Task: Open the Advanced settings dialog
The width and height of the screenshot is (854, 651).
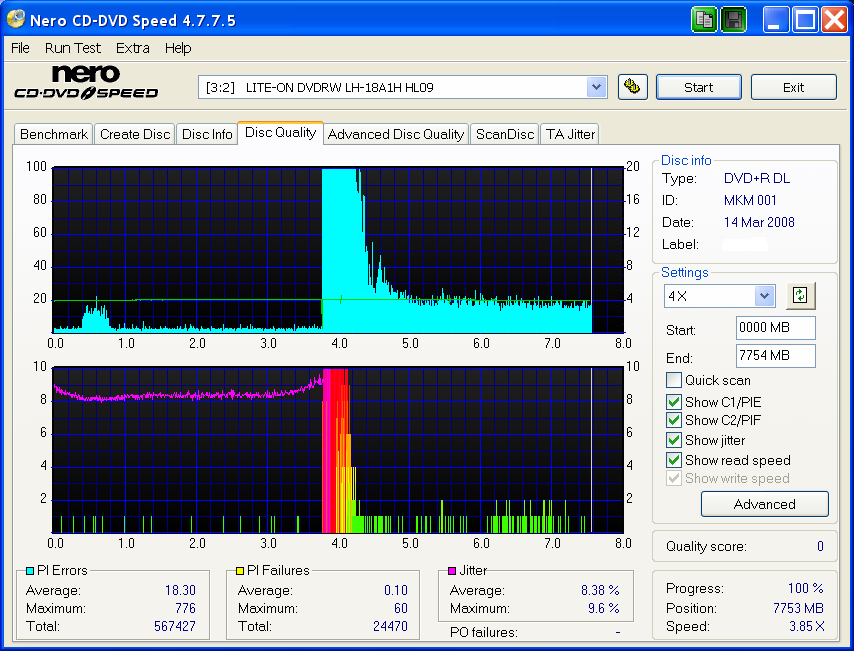Action: (x=764, y=504)
